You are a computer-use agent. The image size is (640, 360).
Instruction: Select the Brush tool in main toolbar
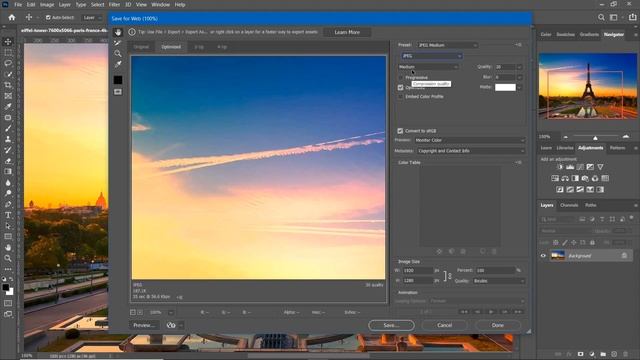coord(8,128)
